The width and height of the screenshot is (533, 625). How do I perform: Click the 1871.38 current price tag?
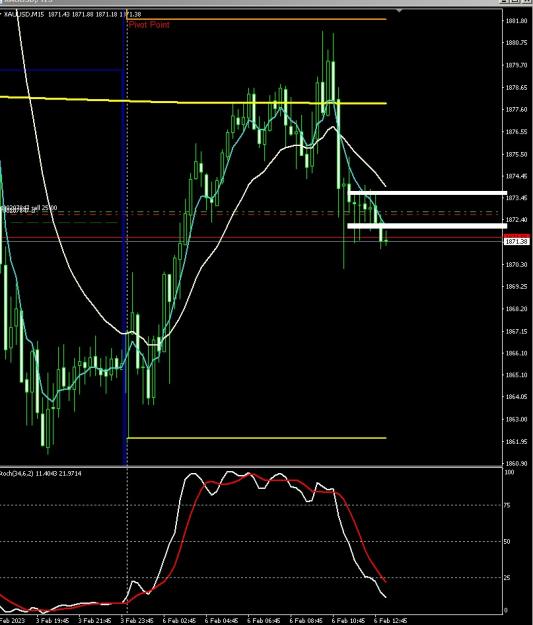[517, 242]
